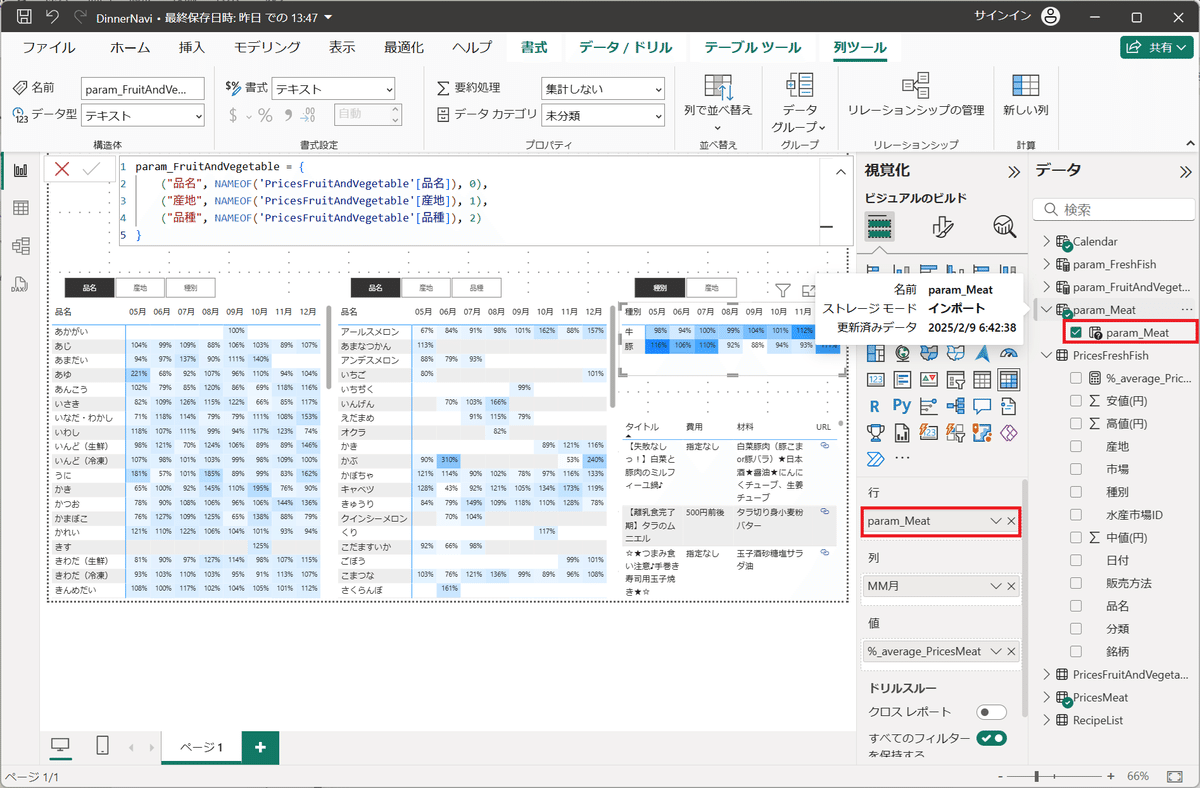Image resolution: width=1200 pixels, height=788 pixels.
Task: Pick the Python visual icon
Action: tap(902, 406)
